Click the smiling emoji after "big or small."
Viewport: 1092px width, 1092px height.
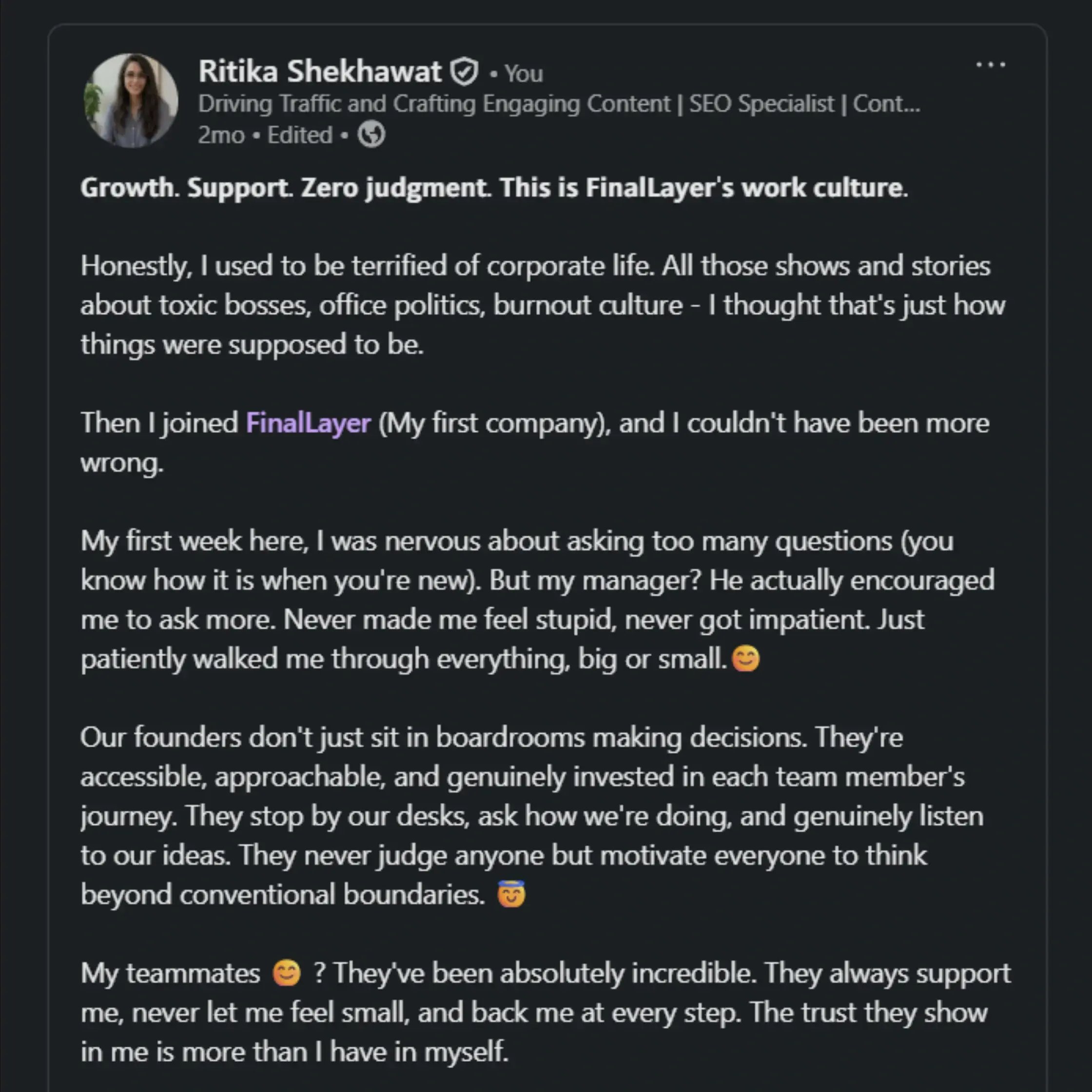point(745,659)
